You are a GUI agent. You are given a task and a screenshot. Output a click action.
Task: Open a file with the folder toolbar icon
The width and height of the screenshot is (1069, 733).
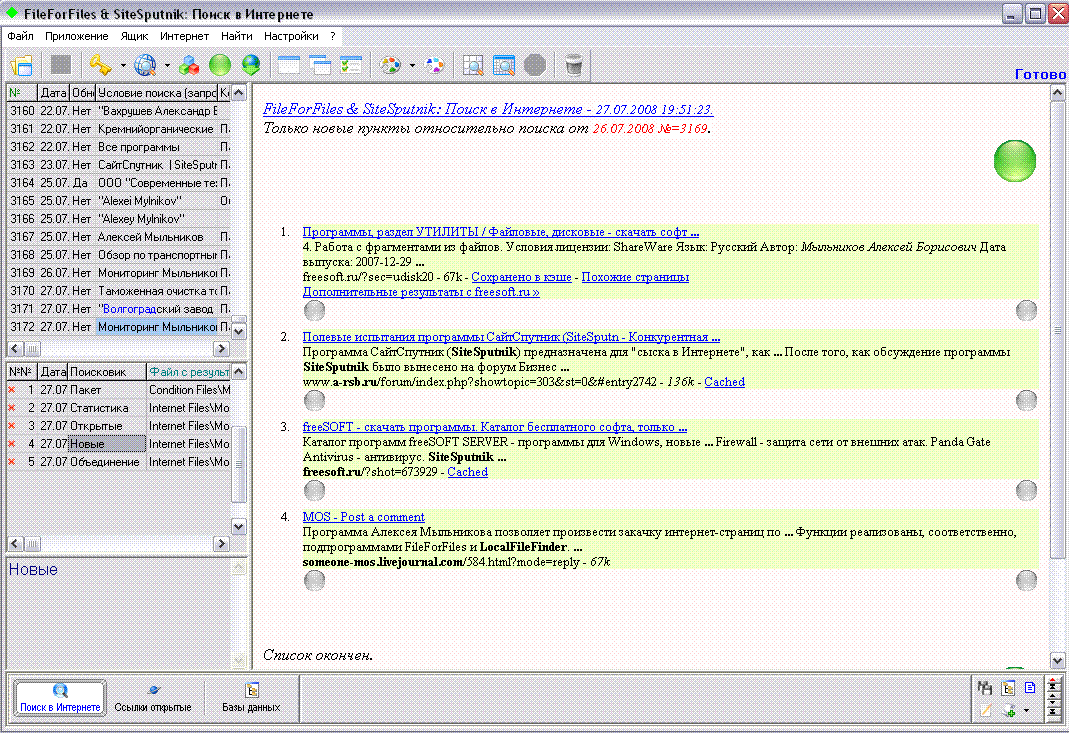coord(20,64)
